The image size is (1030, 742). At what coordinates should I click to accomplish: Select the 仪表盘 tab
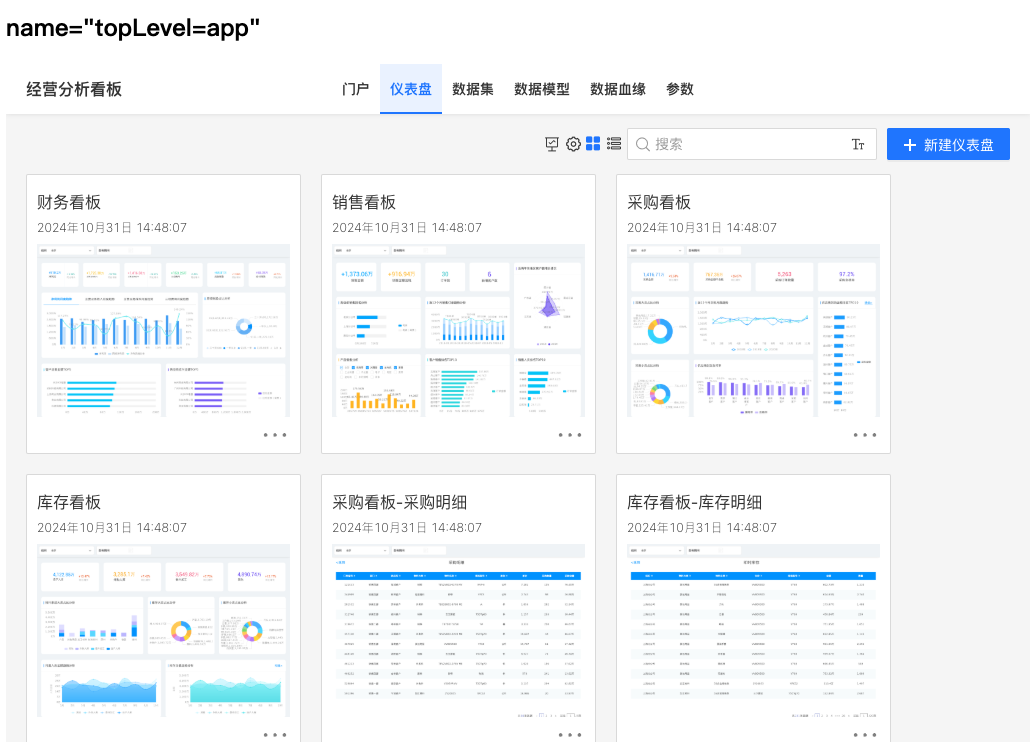tap(411, 89)
